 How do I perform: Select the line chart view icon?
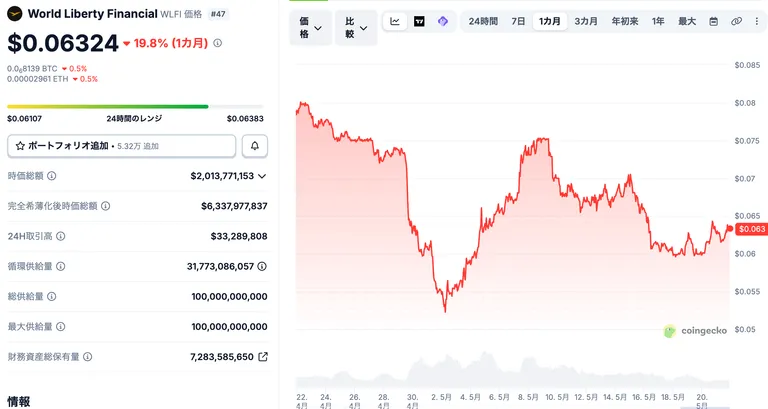pyautogui.click(x=395, y=22)
